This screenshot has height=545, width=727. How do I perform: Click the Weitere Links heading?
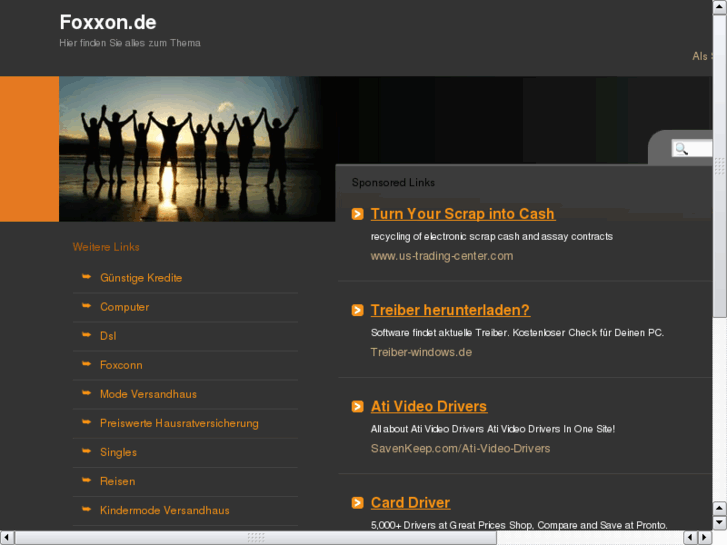pos(106,247)
